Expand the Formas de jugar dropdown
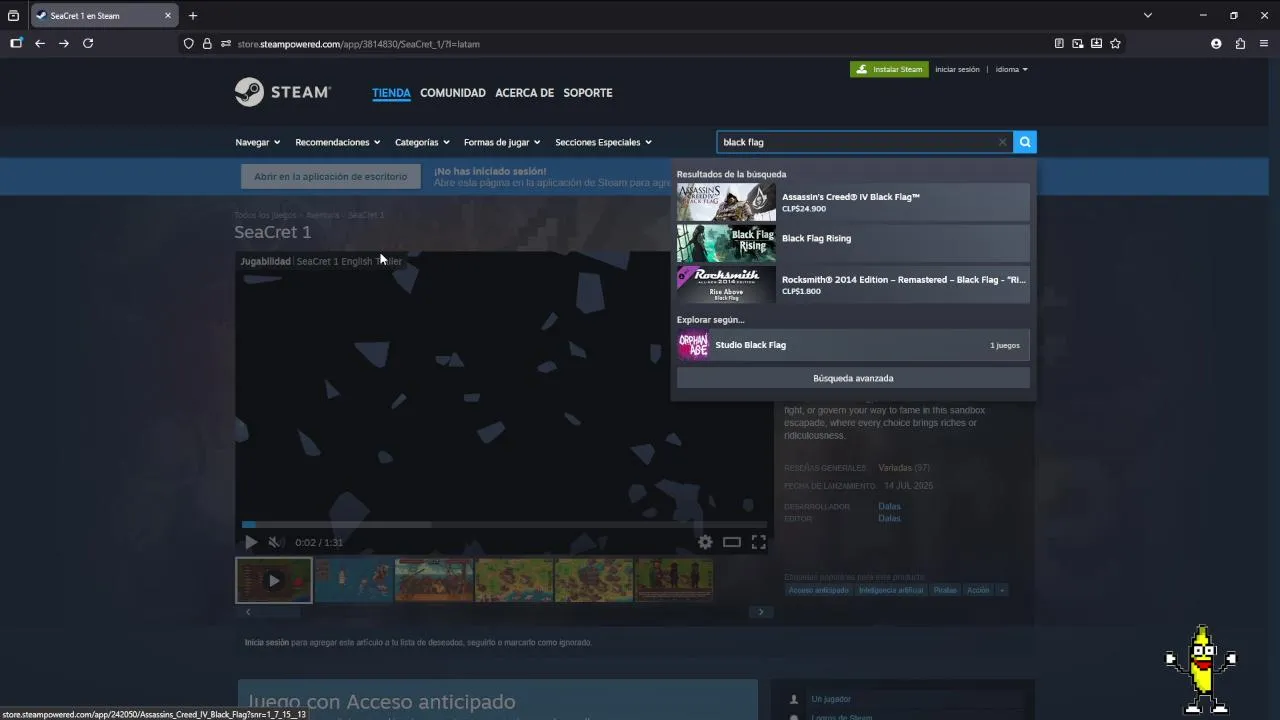Viewport: 1280px width, 720px height. tap(502, 142)
